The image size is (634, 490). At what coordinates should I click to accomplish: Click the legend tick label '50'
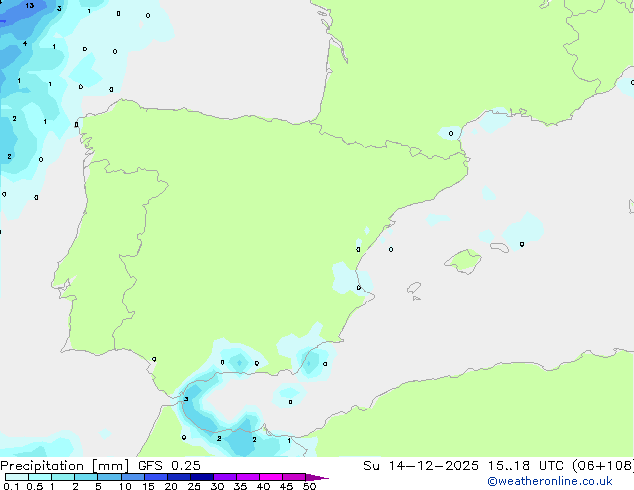[309, 486]
